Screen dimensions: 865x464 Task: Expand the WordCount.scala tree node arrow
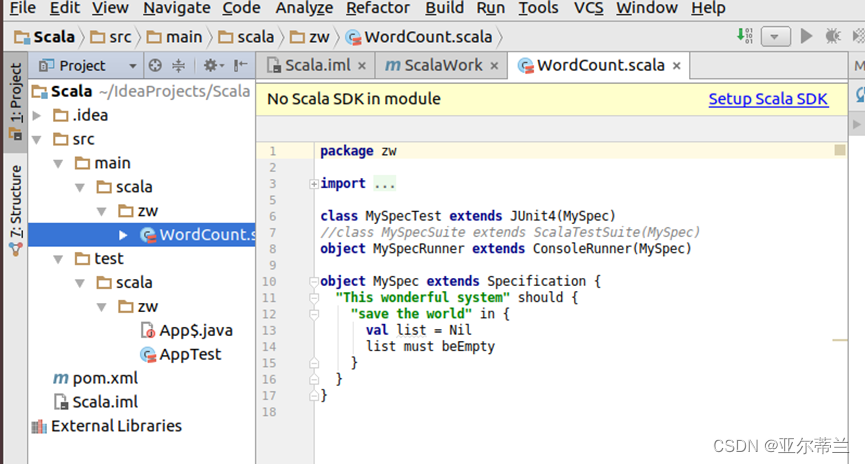point(123,235)
